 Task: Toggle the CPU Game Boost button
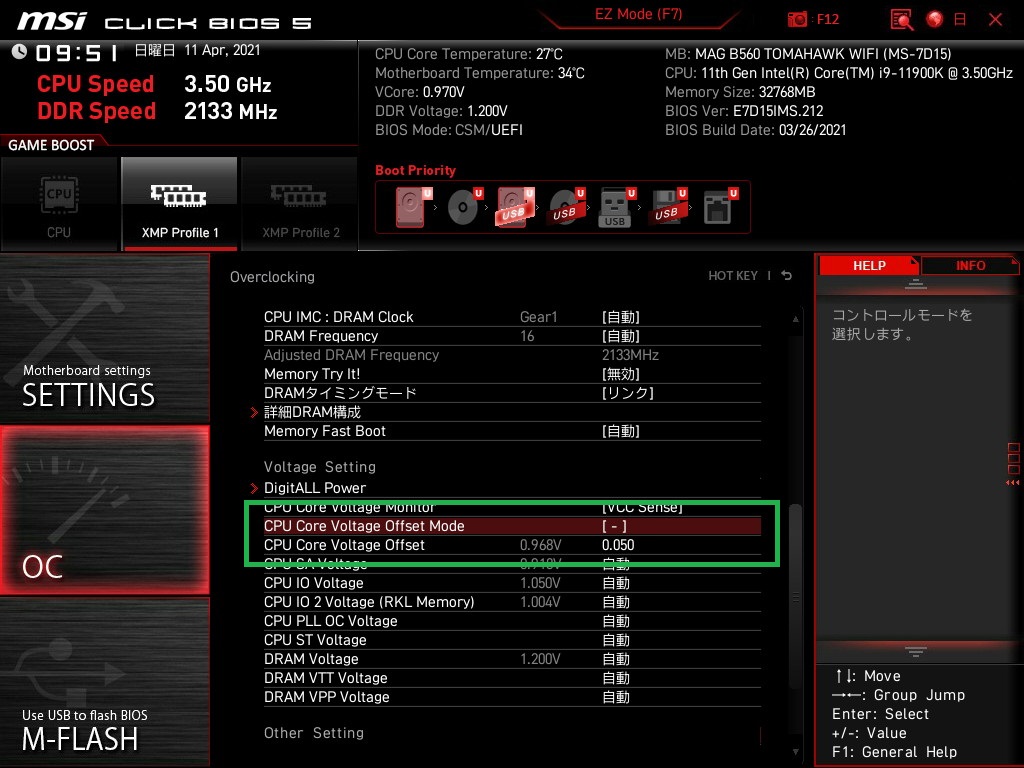pos(59,204)
